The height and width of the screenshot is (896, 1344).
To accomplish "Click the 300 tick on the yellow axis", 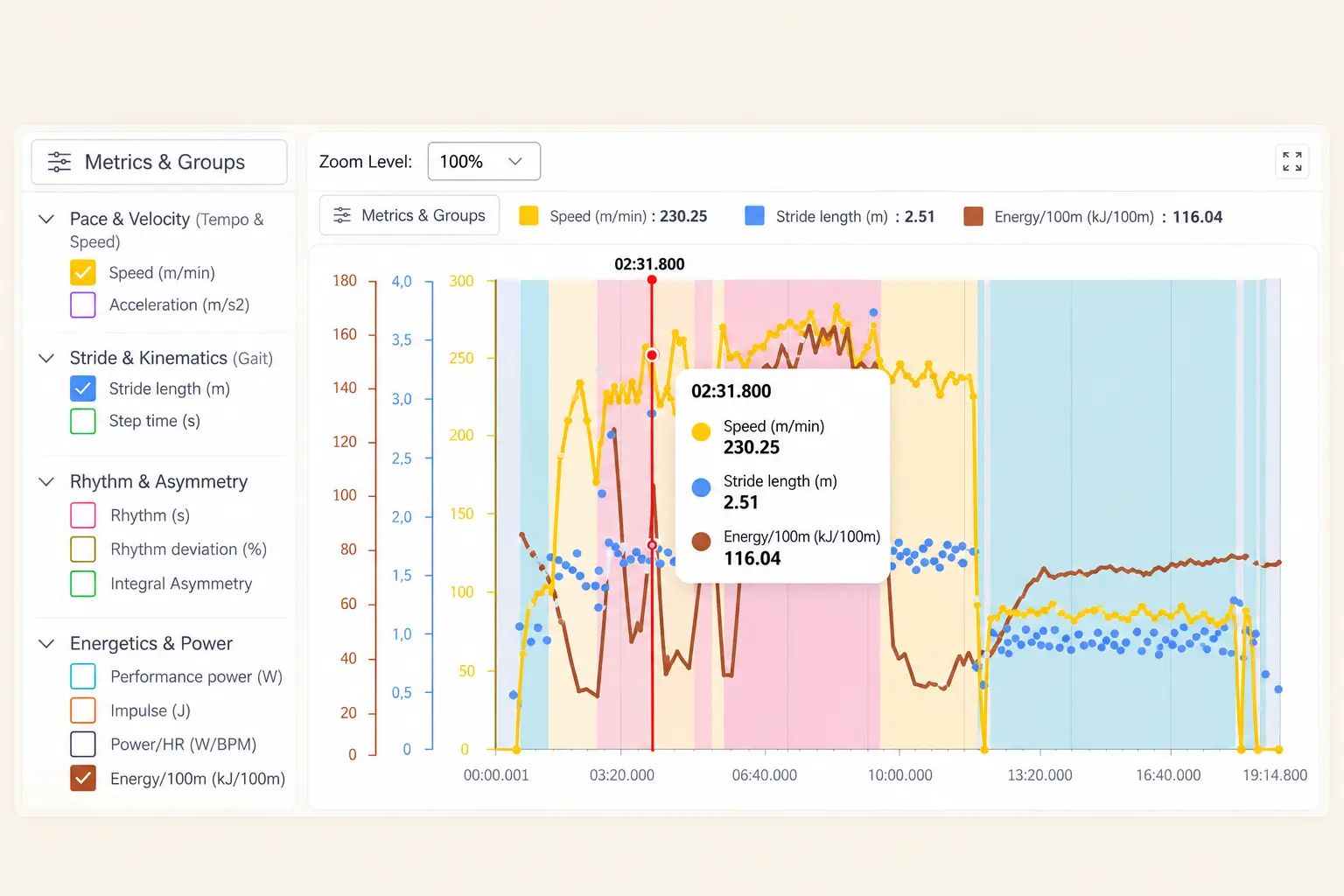I will tap(461, 281).
